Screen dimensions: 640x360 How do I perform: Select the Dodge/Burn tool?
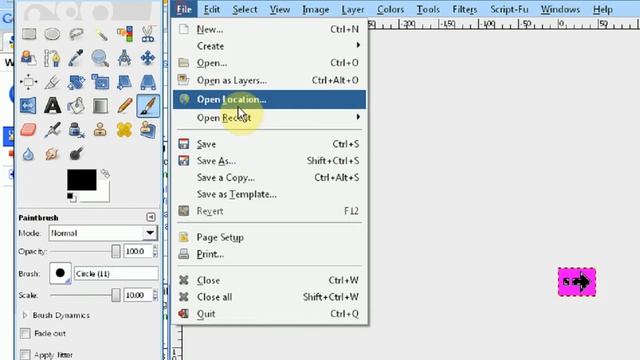(76, 154)
